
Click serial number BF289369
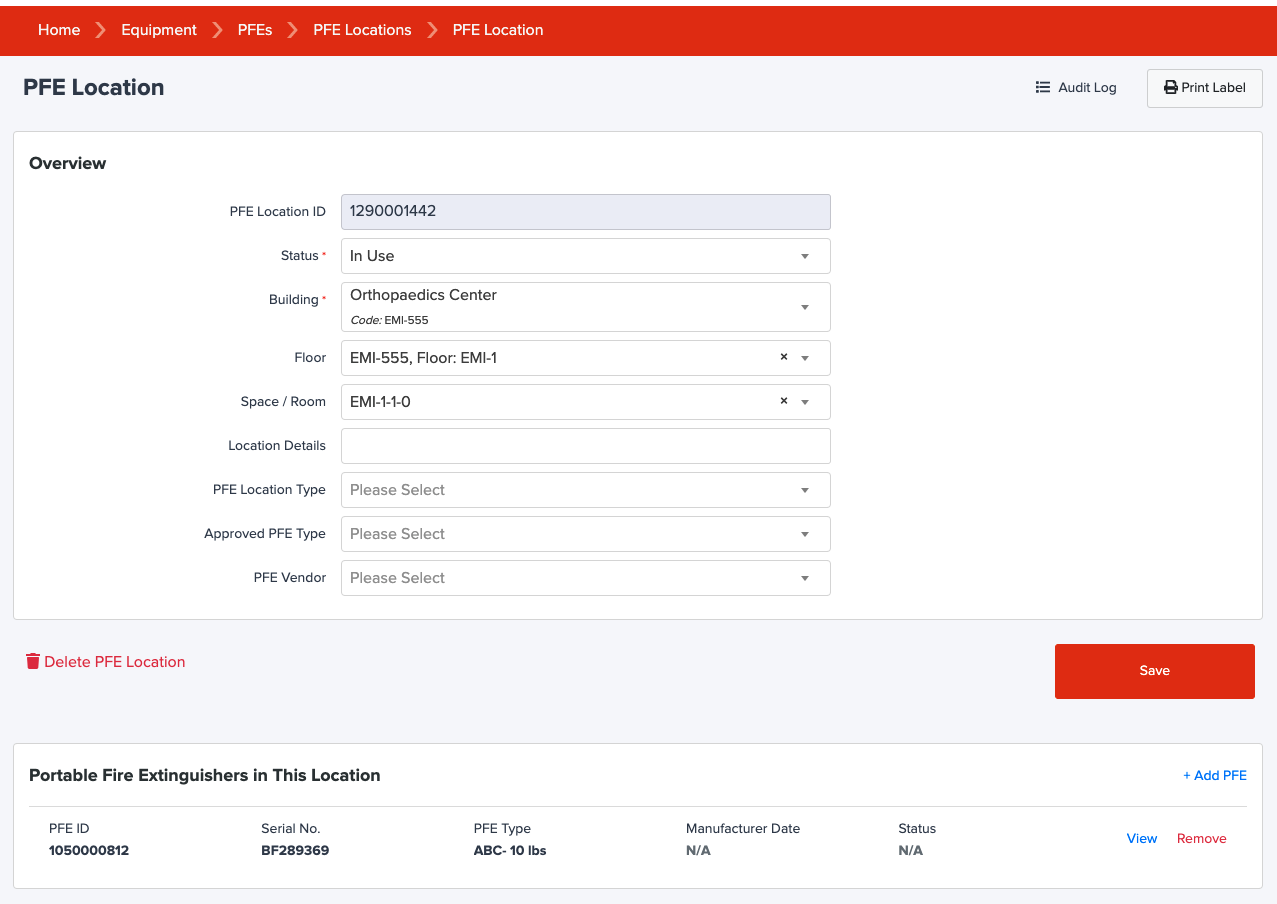coord(295,851)
